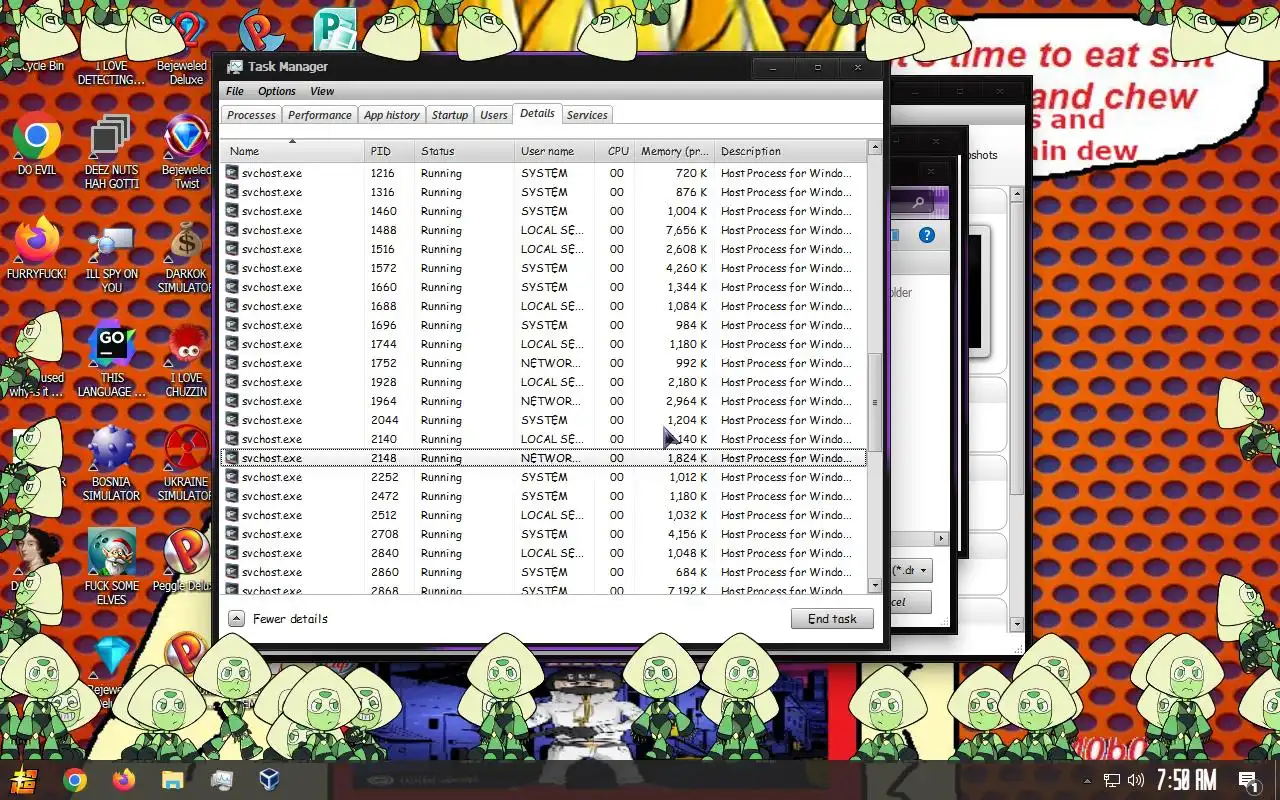Open the File menu in Task Manager

235,91
